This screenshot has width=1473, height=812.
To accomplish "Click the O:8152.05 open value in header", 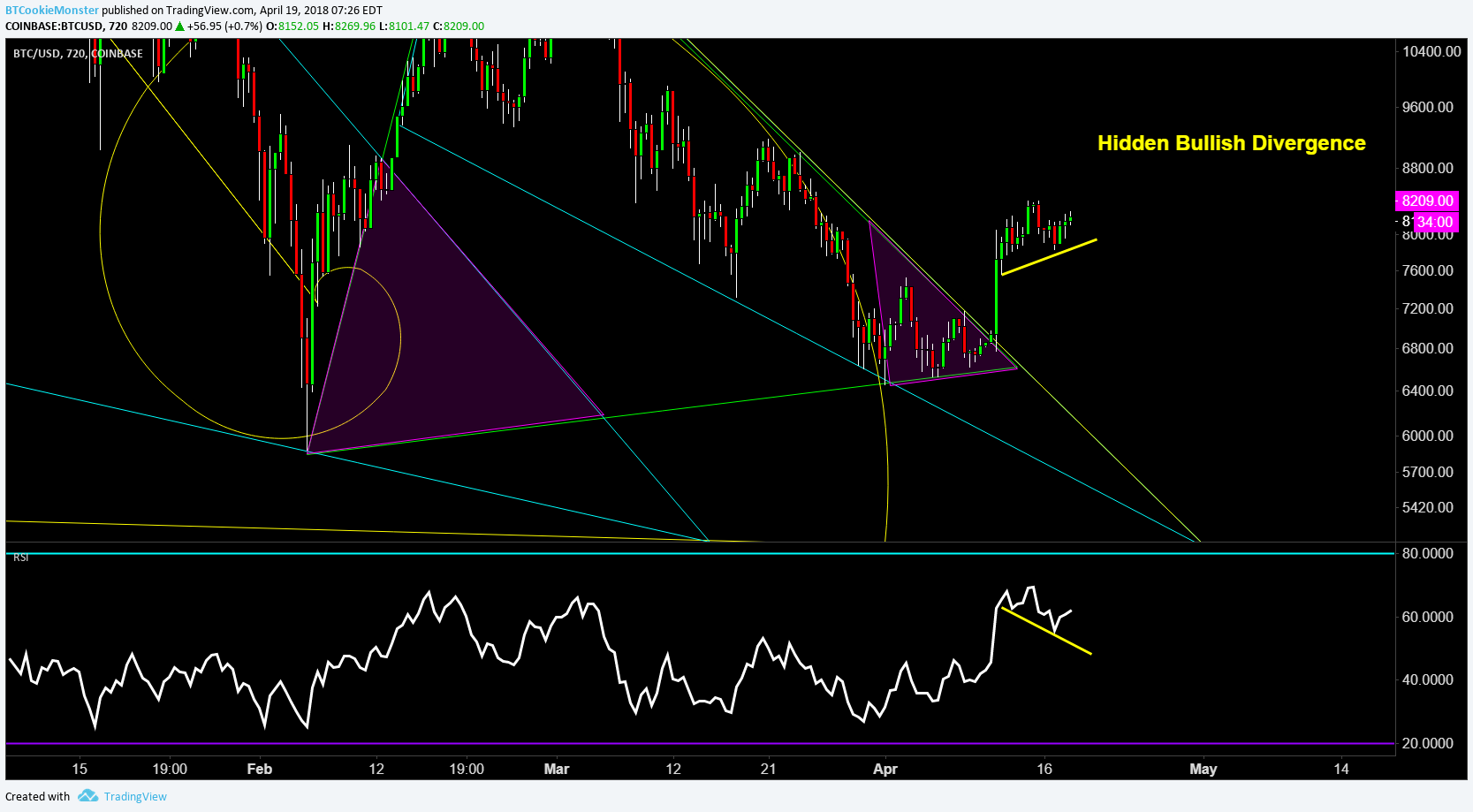I will point(293,26).
